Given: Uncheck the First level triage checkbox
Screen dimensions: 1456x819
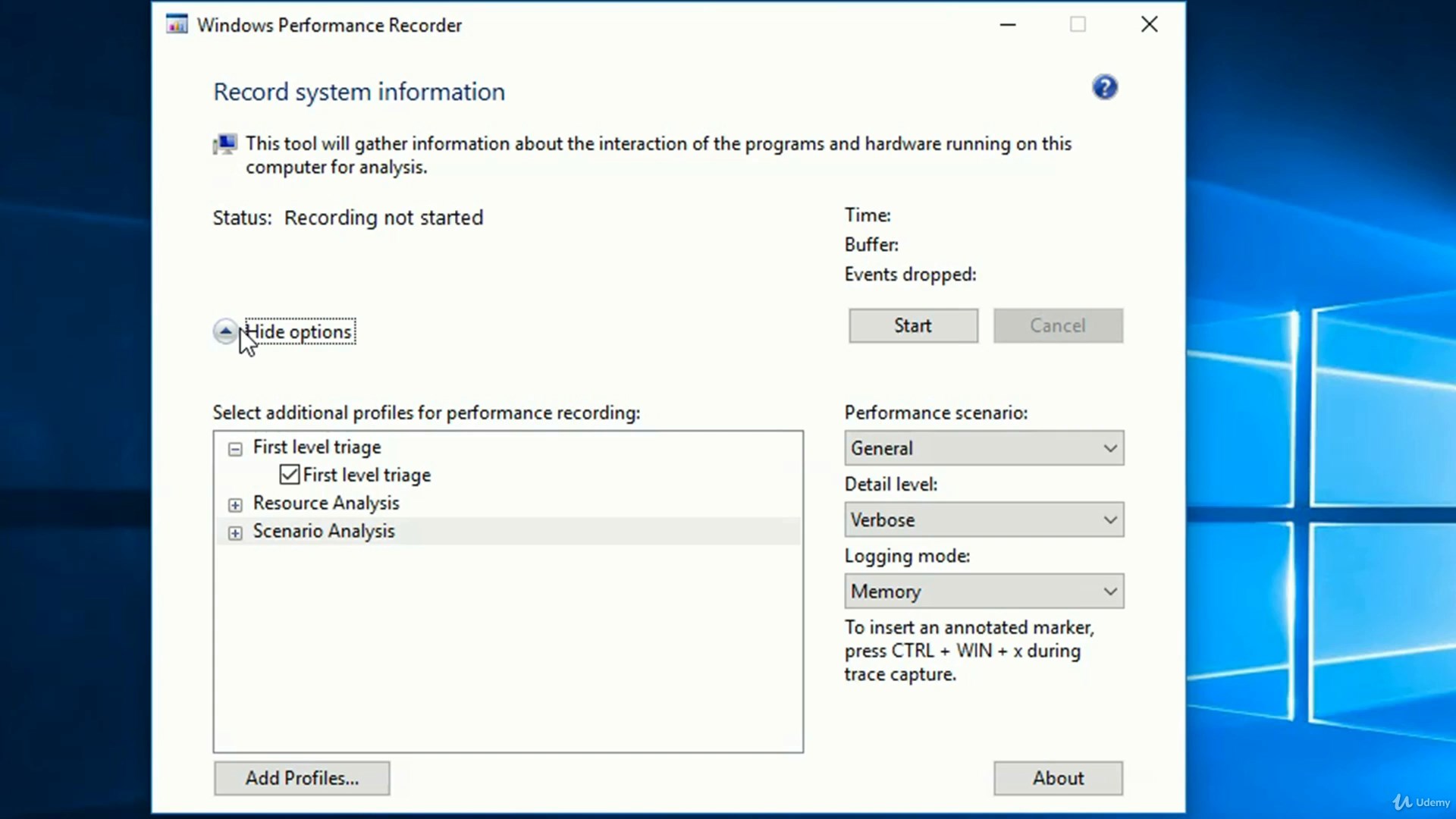Looking at the screenshot, I should point(289,475).
